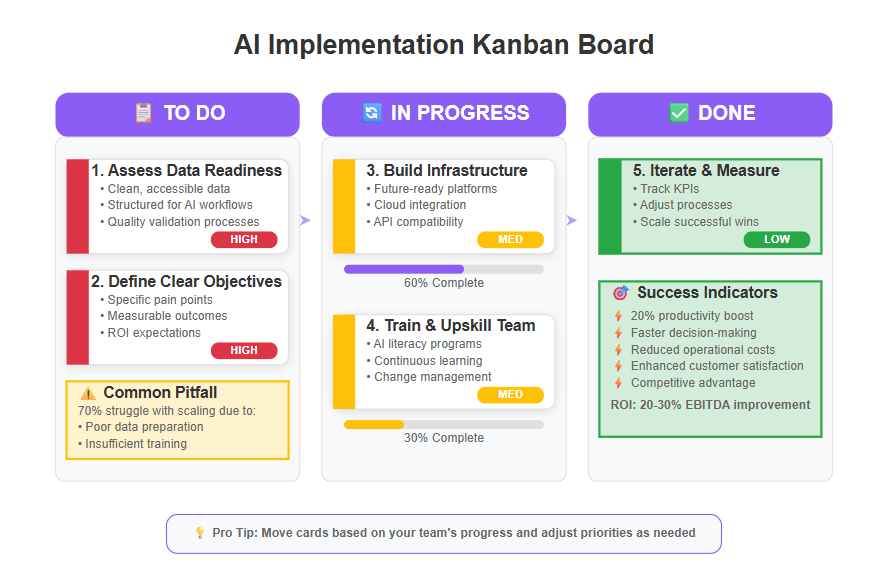Image resolution: width=889 pixels, height=576 pixels.
Task: Click the LOW badge on Iterate & Measure
Action: point(777,239)
